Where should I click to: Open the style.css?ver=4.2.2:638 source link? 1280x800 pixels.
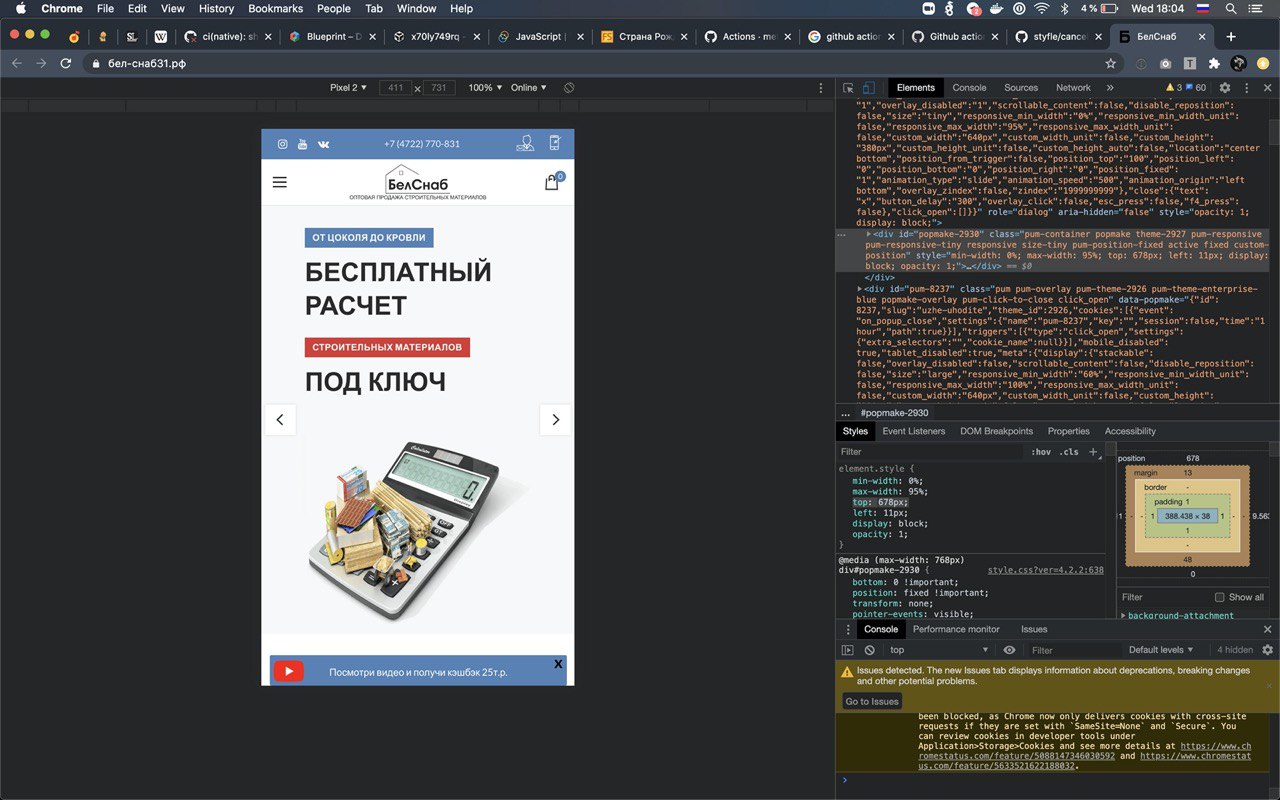click(x=1046, y=570)
